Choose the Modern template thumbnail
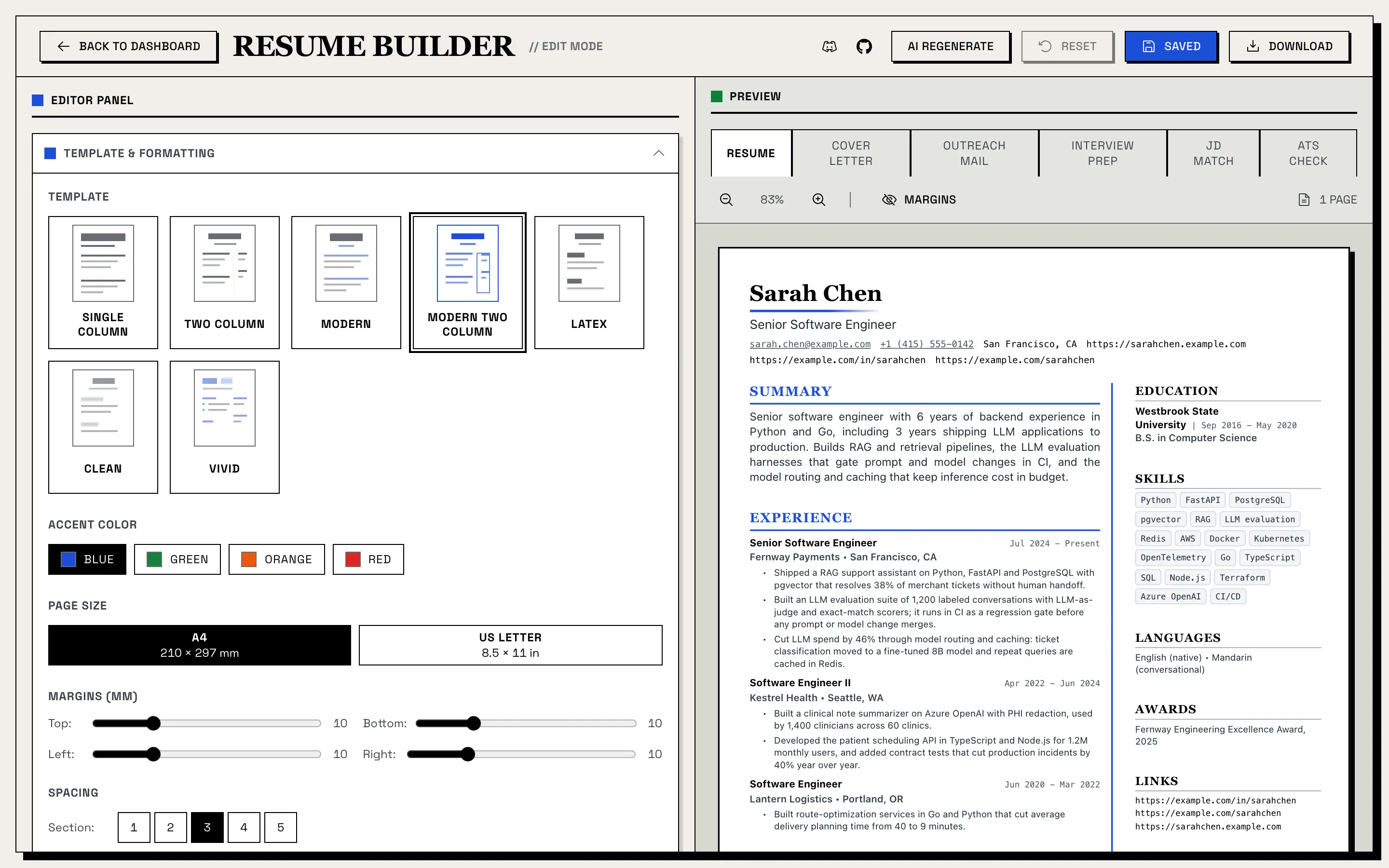Image resolution: width=1389 pixels, height=868 pixels. (x=346, y=283)
